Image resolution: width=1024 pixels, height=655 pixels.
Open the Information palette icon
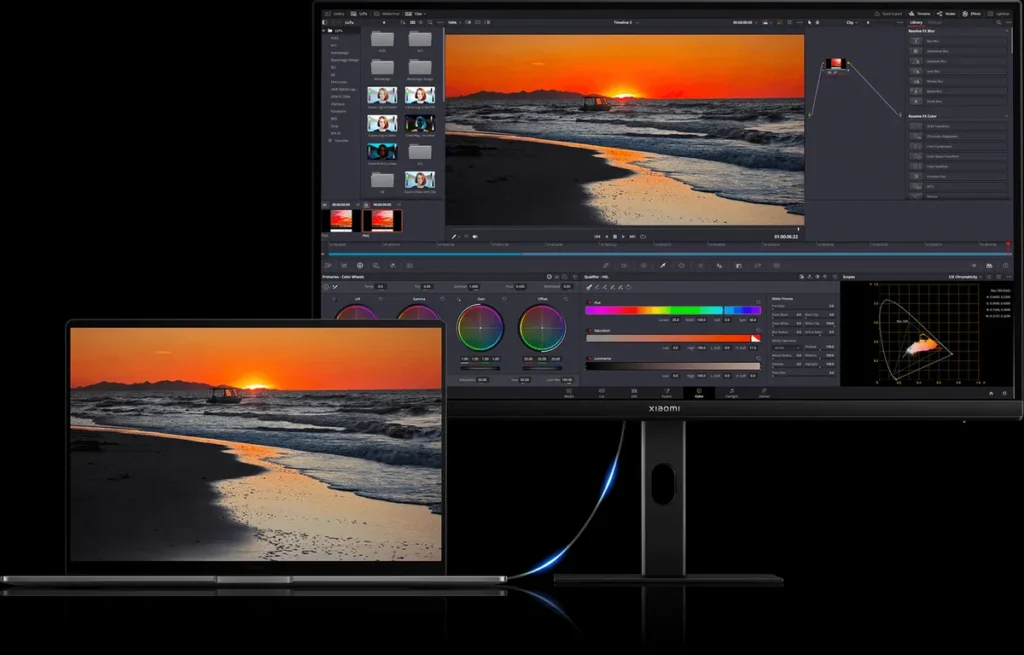(x=1006, y=266)
